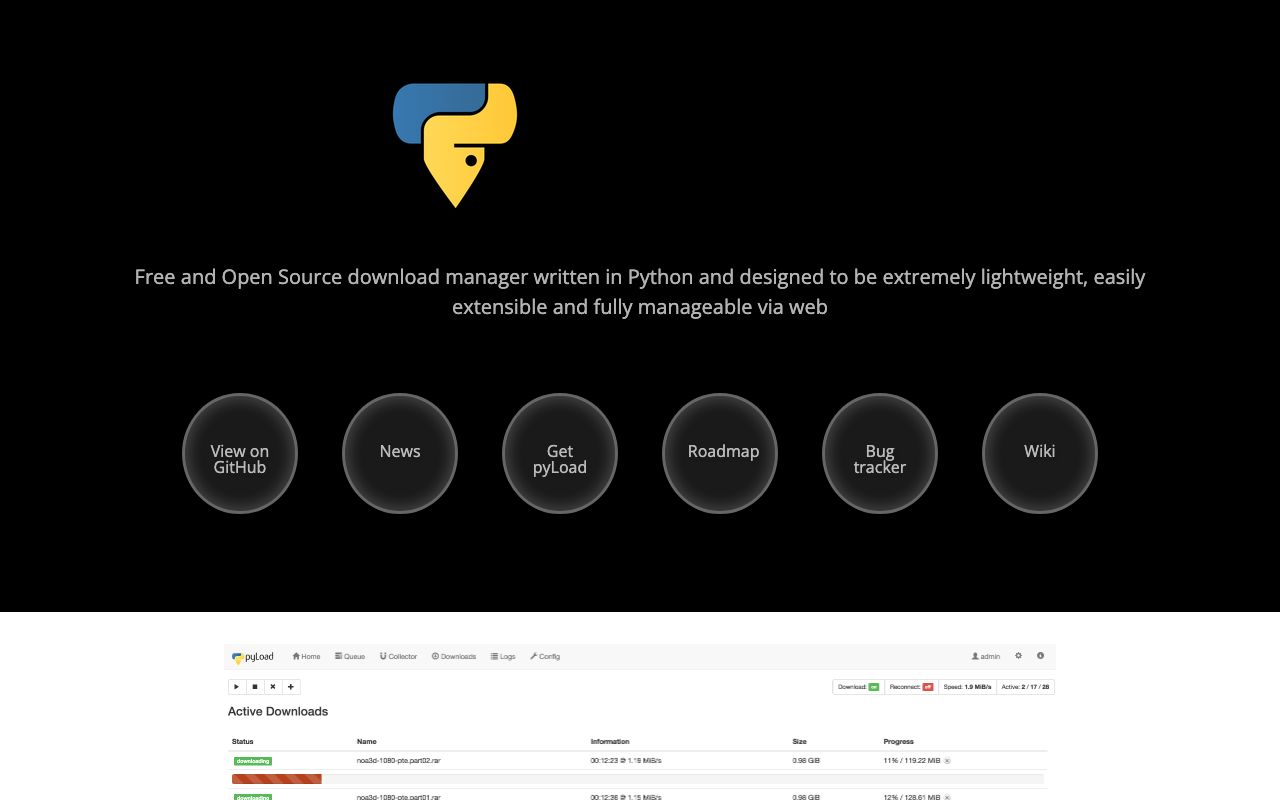This screenshot has width=1280, height=800.
Task: Click the plus icon to add a package
Action: [x=291, y=687]
